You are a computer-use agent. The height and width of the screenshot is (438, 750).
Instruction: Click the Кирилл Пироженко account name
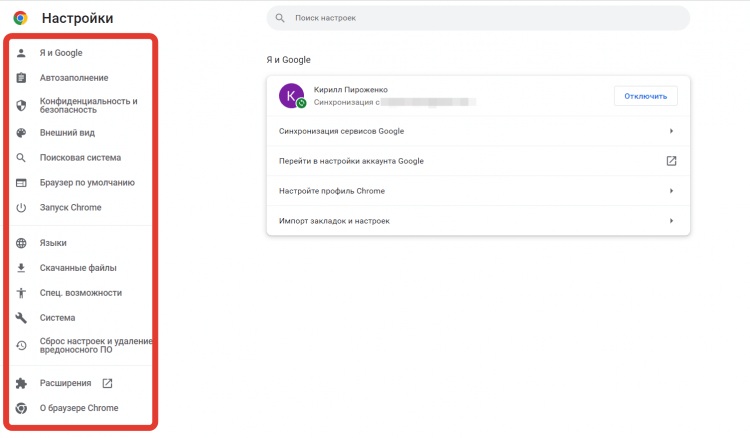pyautogui.click(x=351, y=90)
